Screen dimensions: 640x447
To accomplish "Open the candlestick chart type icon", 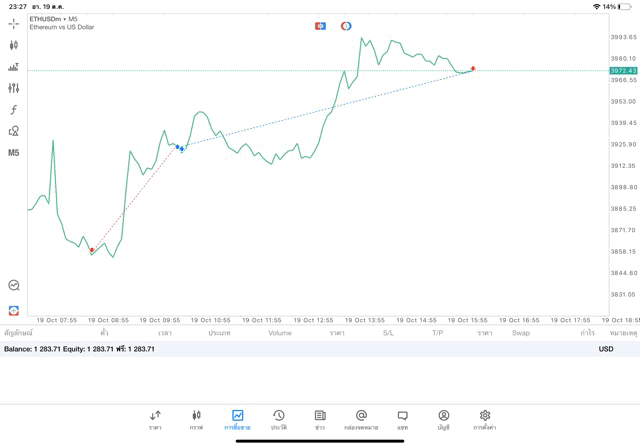I will click(x=13, y=45).
